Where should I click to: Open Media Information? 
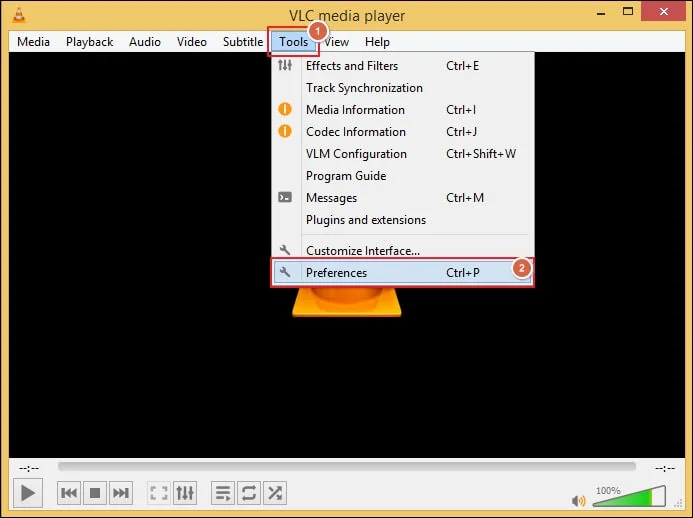click(402, 110)
